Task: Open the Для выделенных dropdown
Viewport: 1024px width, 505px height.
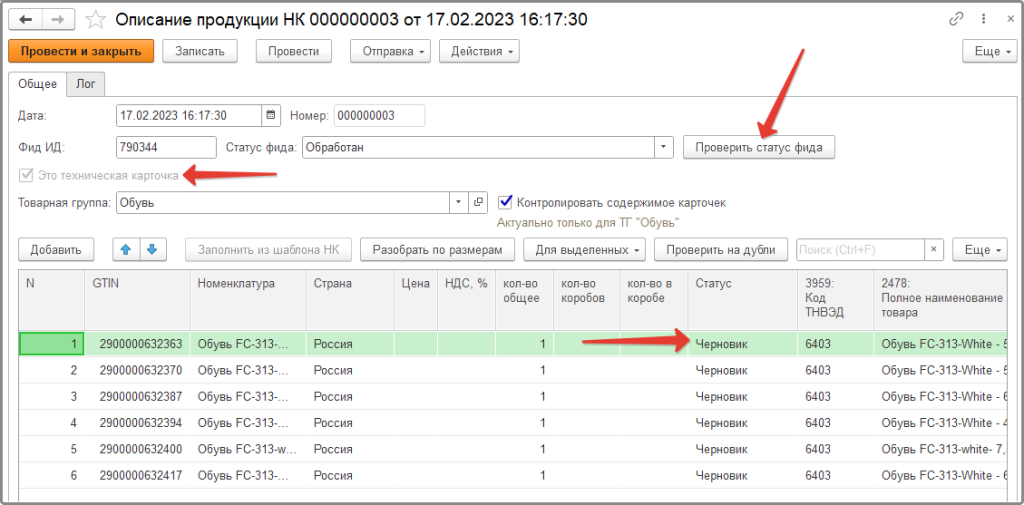Action: pyautogui.click(x=585, y=249)
